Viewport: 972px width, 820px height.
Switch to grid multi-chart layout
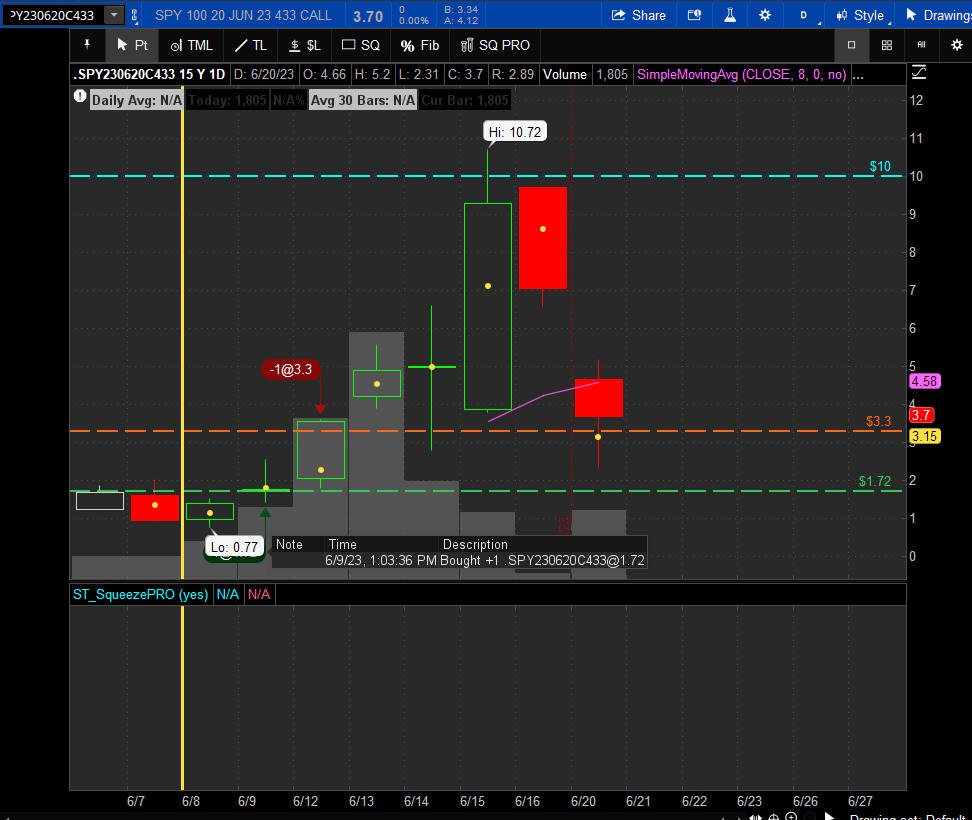(886, 45)
